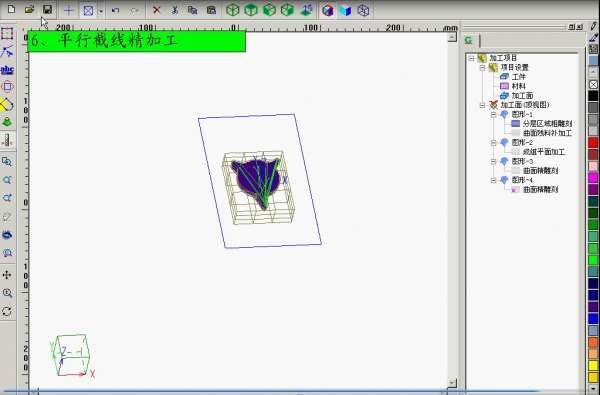
Task: Click the canvas vertical scrollbar up arrow
Action: [452, 37]
